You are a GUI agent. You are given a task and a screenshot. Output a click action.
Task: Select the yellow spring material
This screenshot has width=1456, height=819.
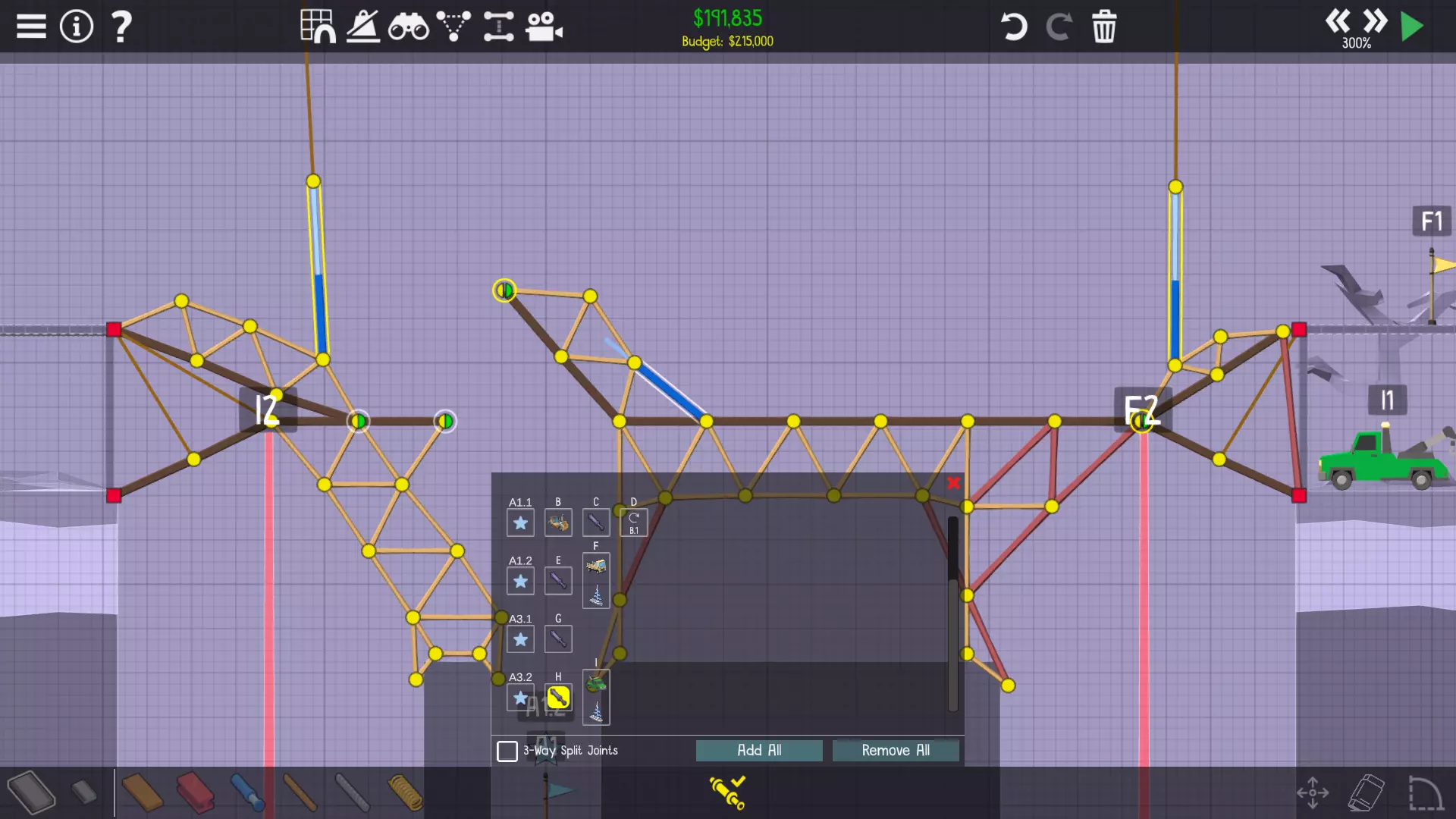[x=405, y=792]
